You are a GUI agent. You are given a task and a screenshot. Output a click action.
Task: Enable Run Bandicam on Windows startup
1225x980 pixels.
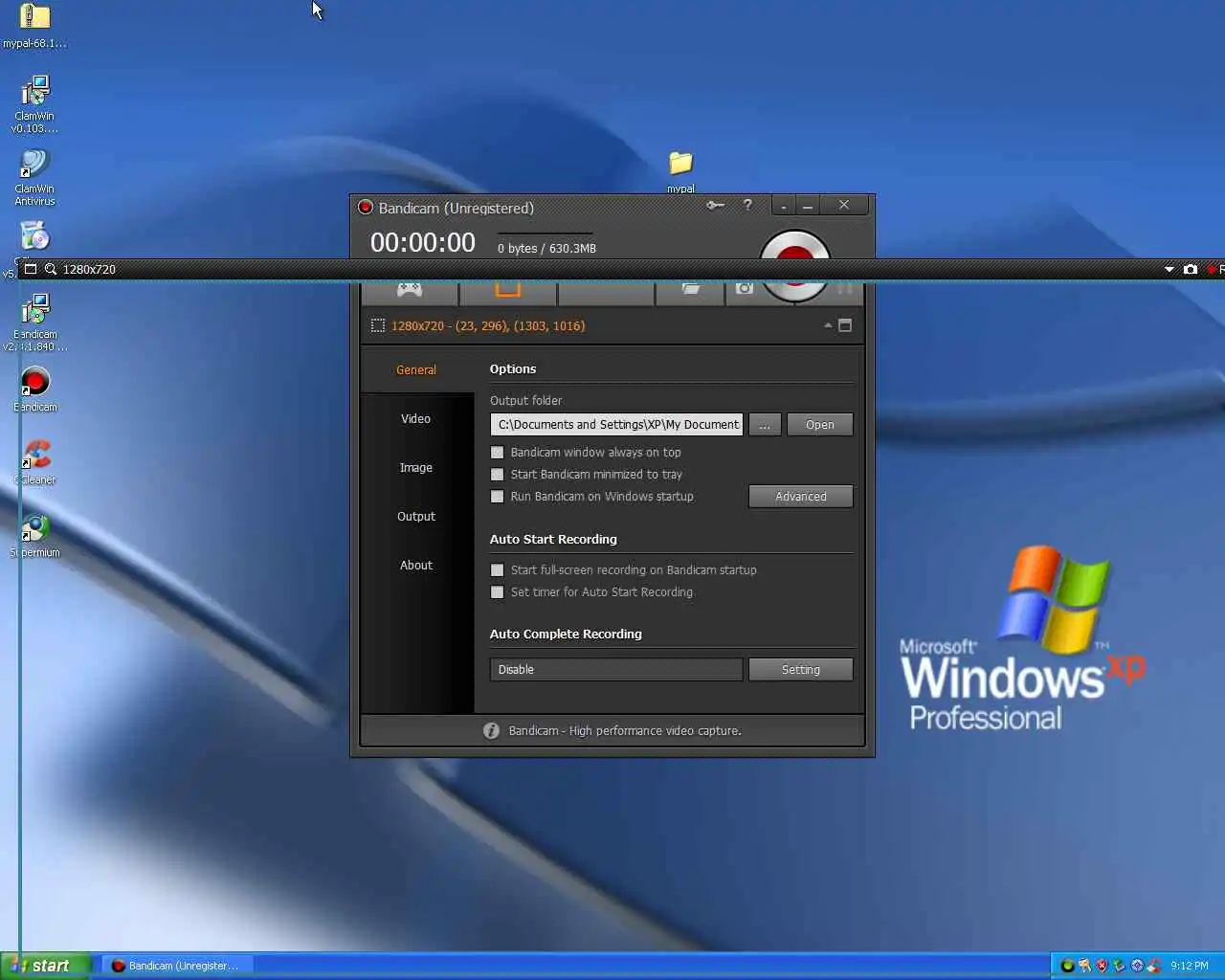tap(497, 496)
